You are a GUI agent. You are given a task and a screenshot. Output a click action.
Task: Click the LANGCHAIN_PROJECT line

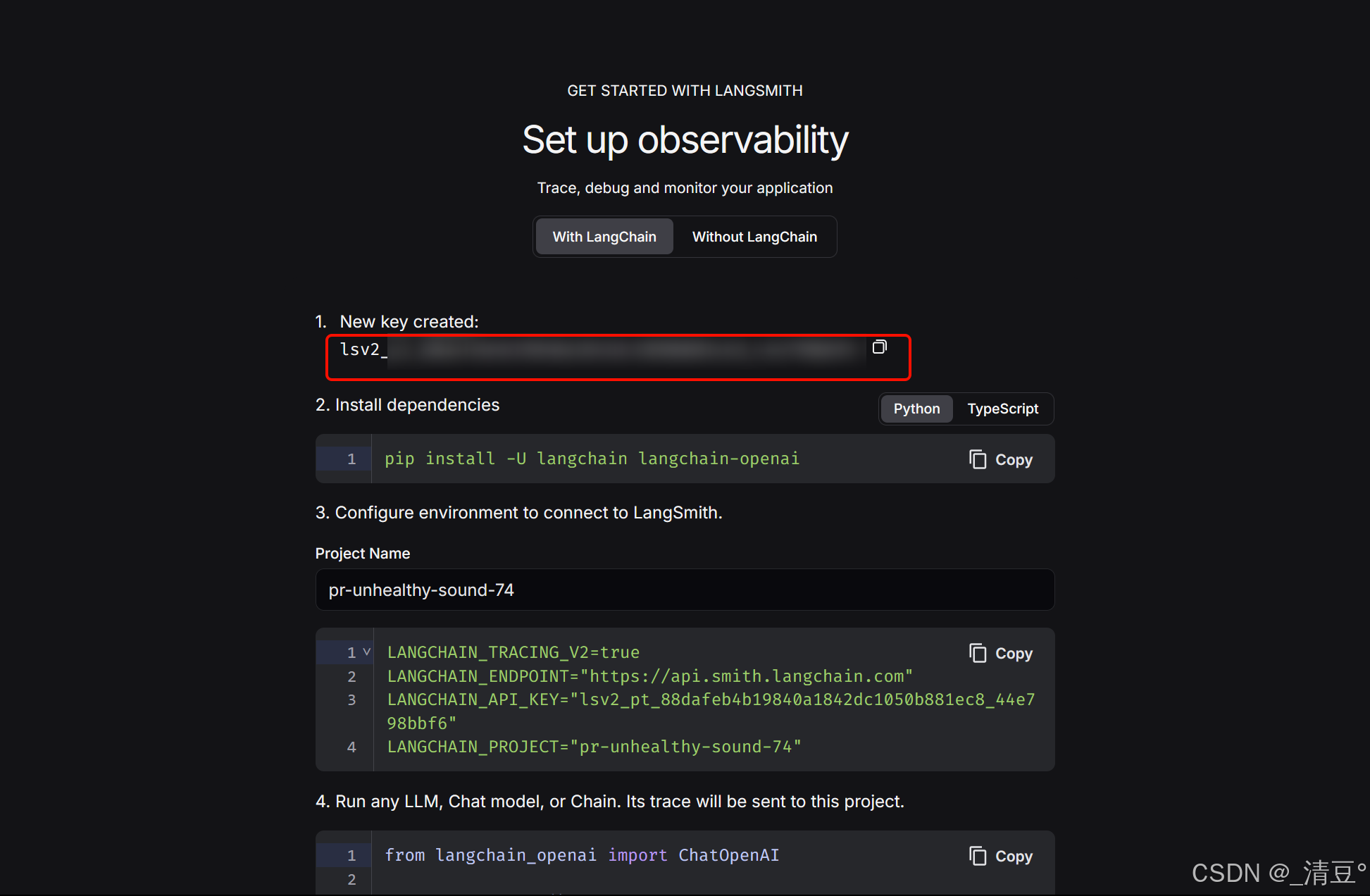[594, 747]
